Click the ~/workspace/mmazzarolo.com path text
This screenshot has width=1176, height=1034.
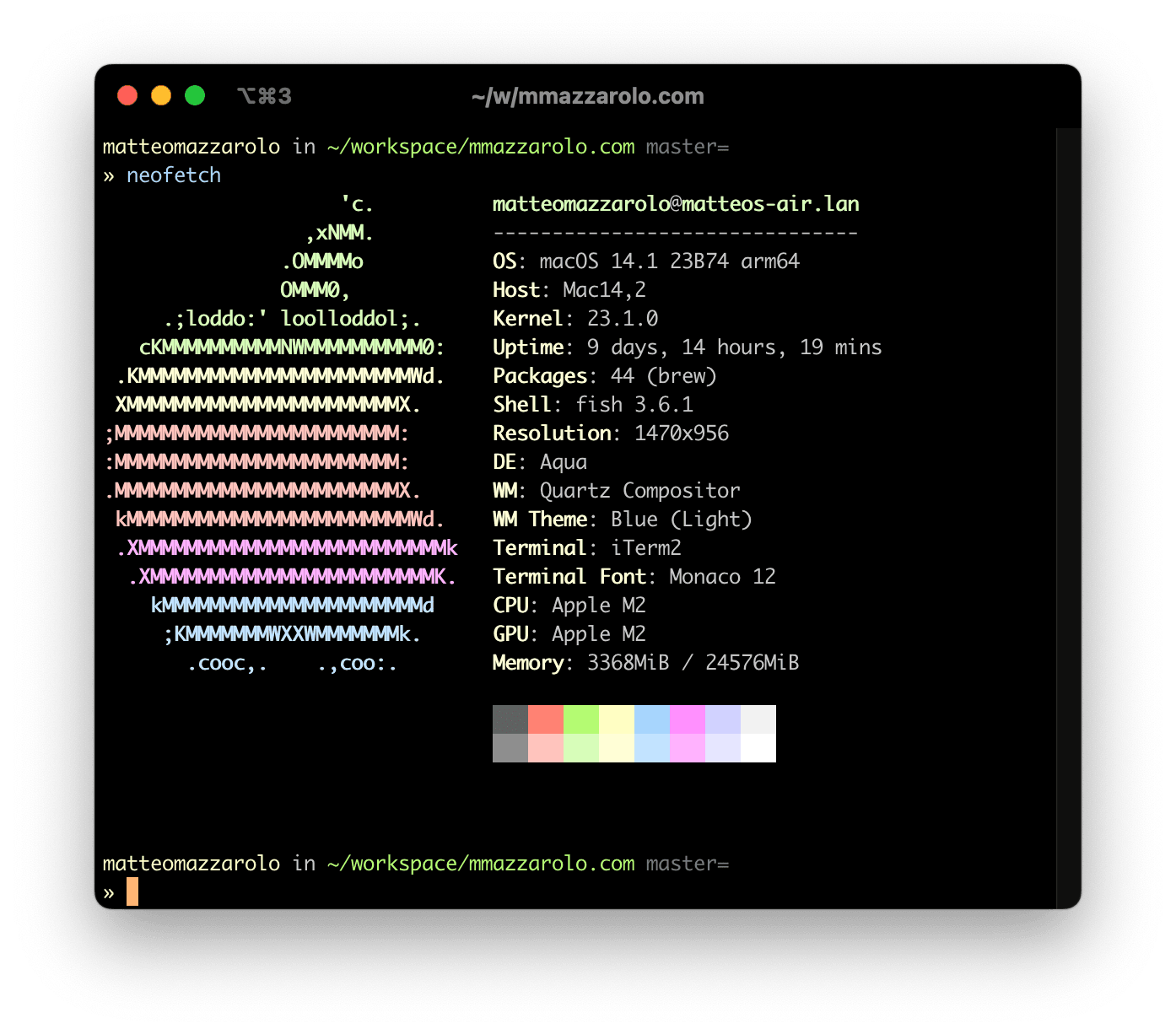coord(480,863)
